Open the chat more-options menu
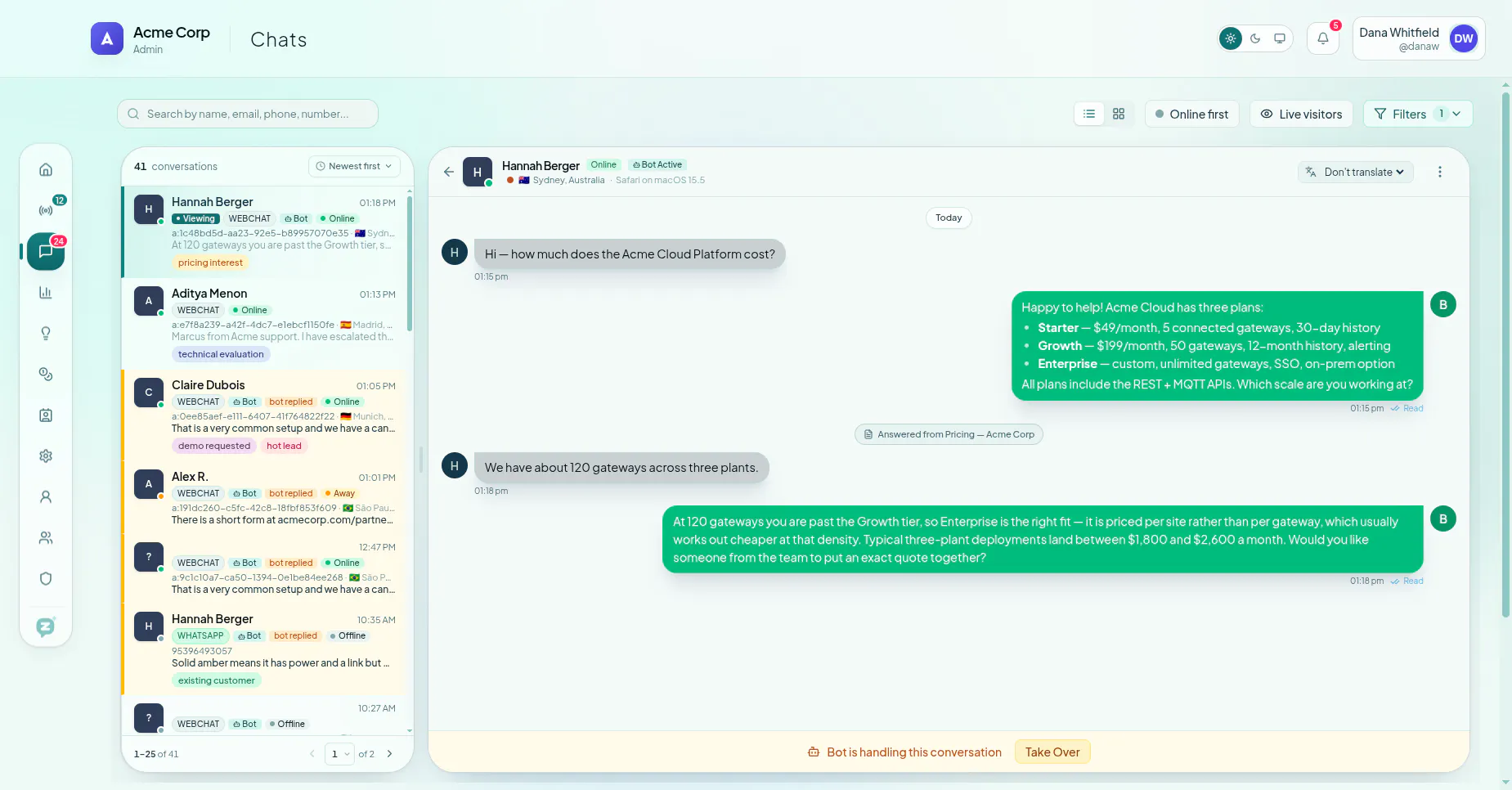This screenshot has height=790, width=1512. tap(1440, 172)
